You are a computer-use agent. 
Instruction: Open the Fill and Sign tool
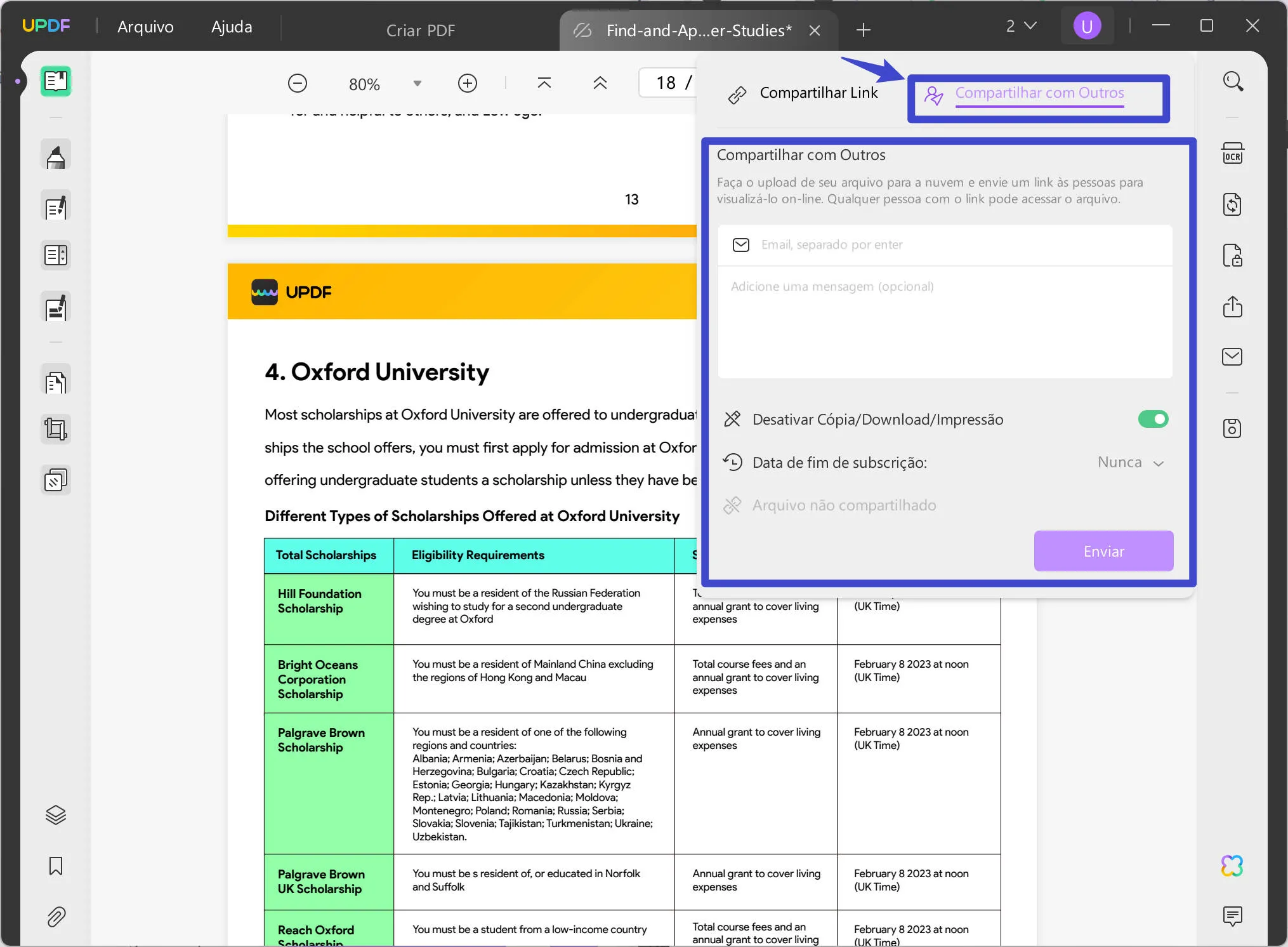[56, 308]
